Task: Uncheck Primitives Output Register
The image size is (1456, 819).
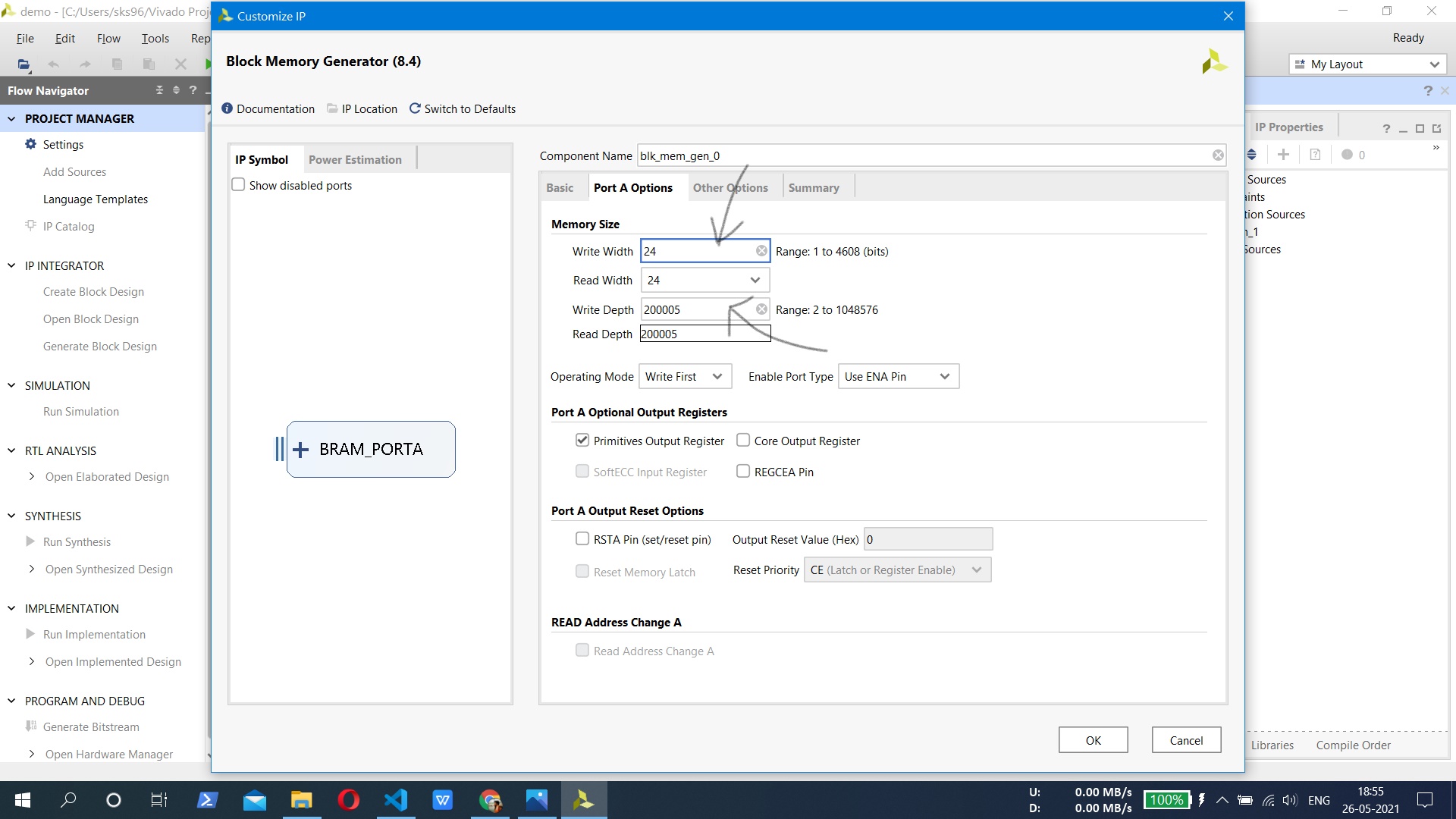Action: click(582, 441)
